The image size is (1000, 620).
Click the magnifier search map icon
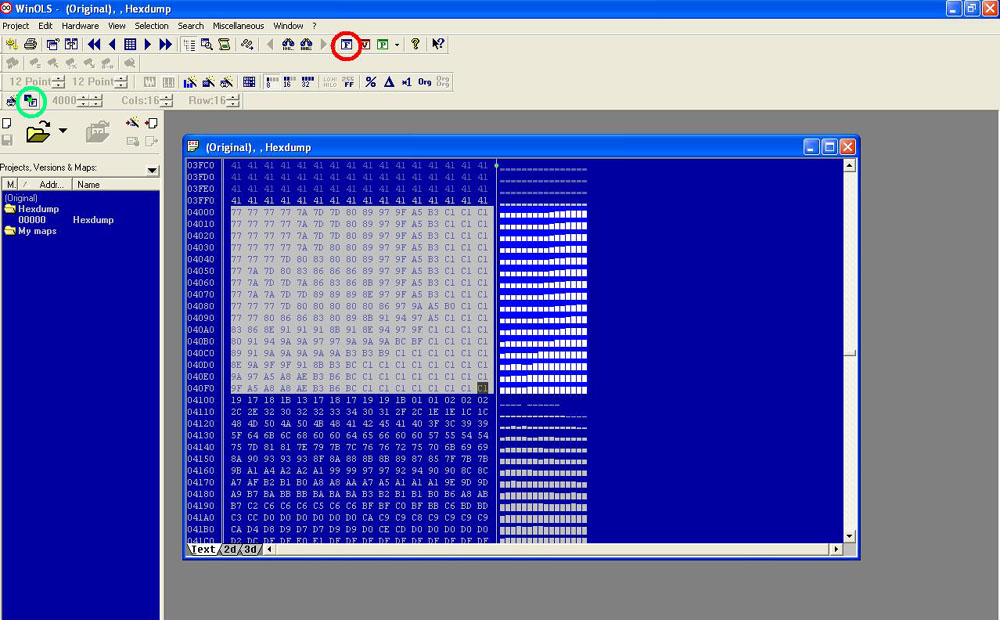point(207,44)
